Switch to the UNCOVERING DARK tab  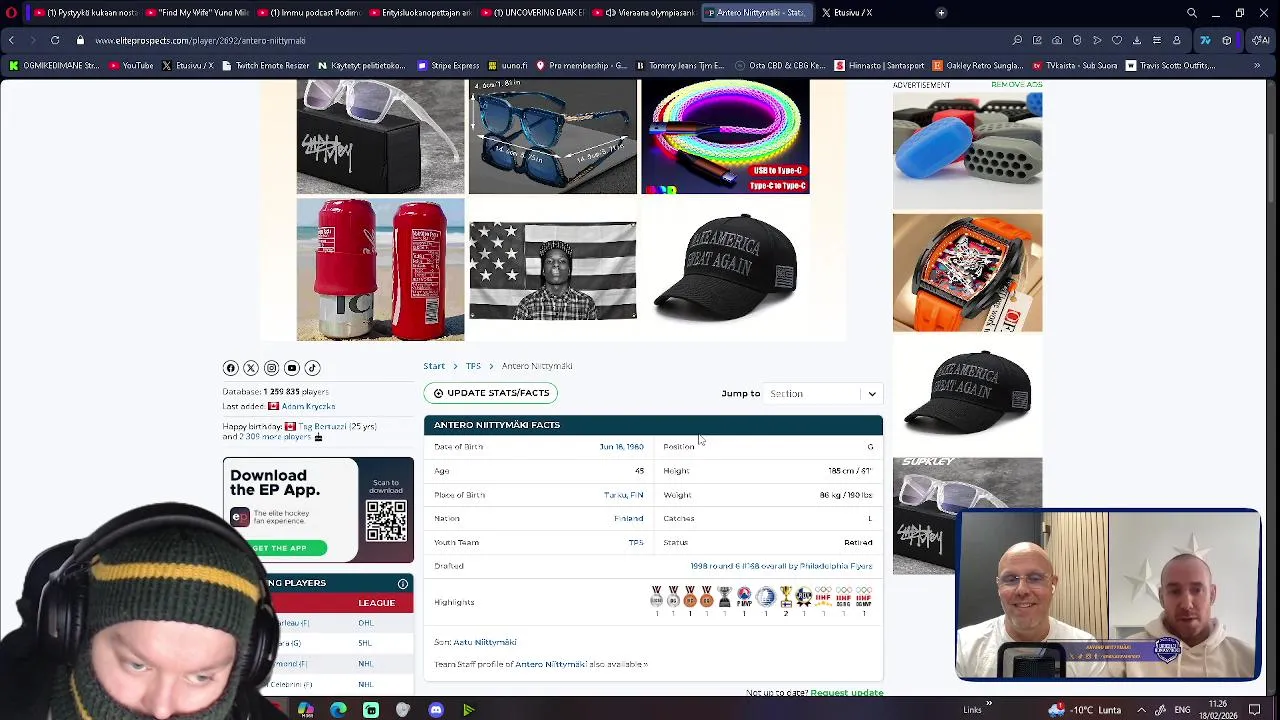[531, 13]
